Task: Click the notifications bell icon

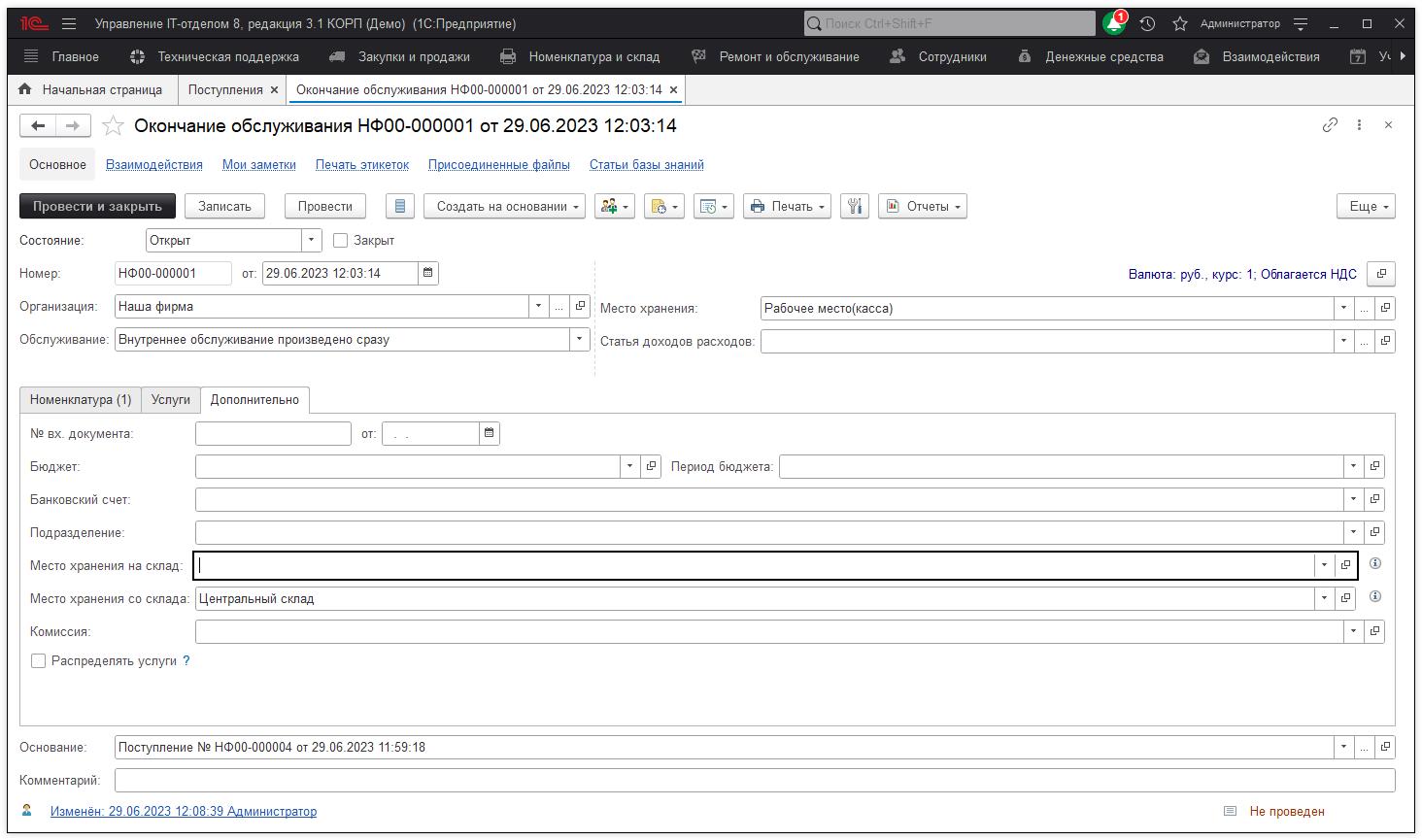Action: pyautogui.click(x=1113, y=23)
